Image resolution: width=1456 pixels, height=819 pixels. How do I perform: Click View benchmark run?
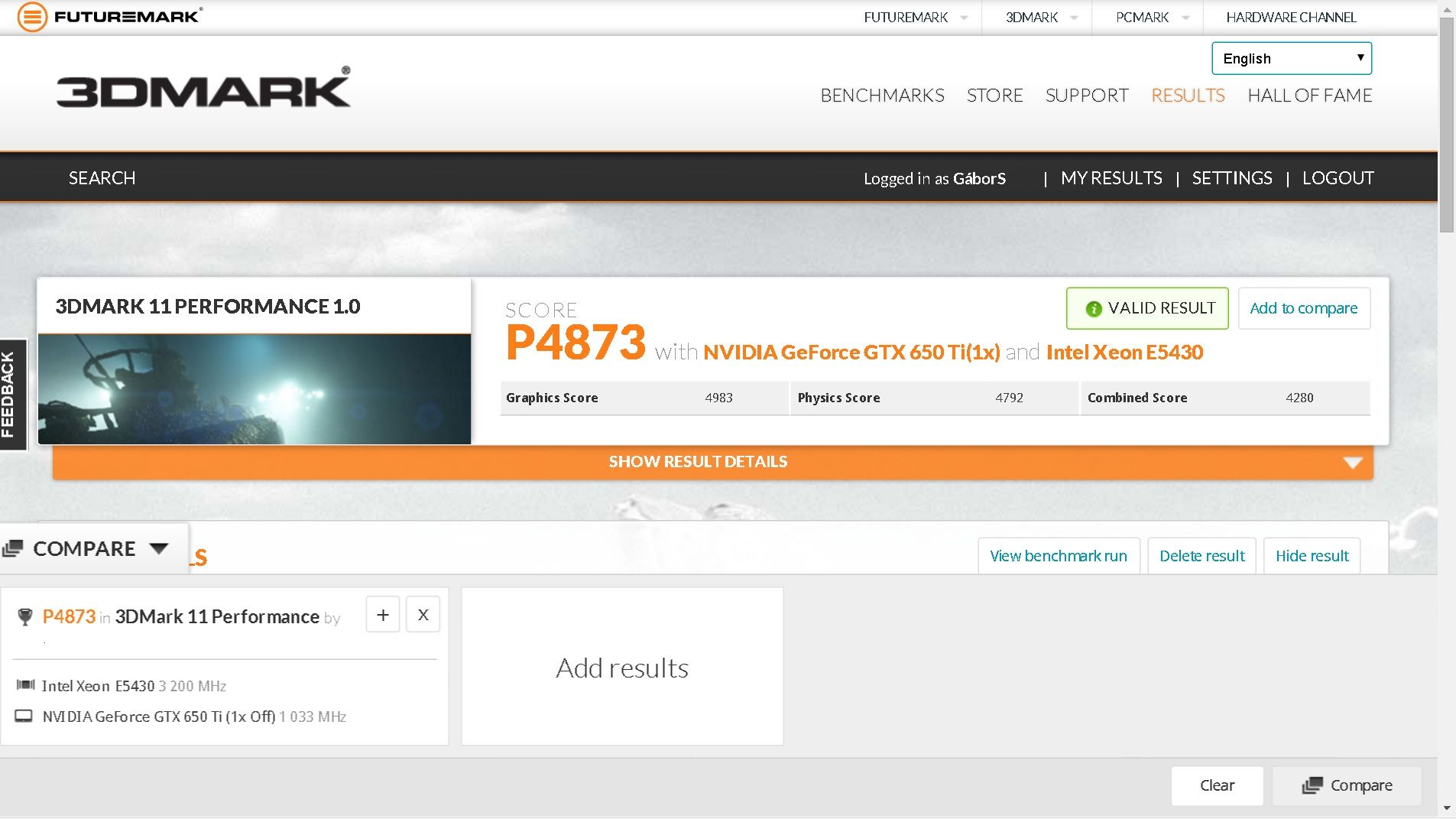click(1059, 556)
